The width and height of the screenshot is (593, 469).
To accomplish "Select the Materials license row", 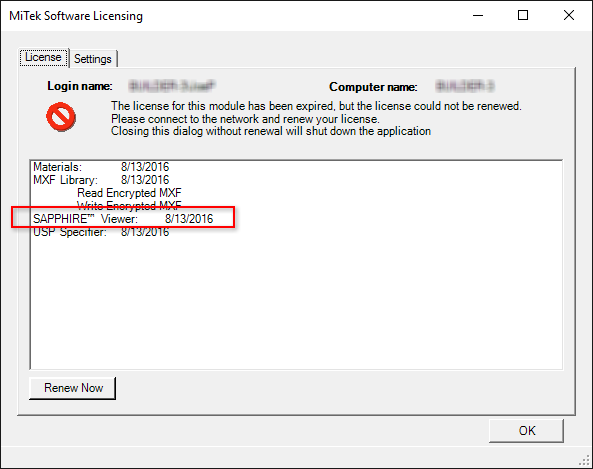I will pyautogui.click(x=101, y=167).
